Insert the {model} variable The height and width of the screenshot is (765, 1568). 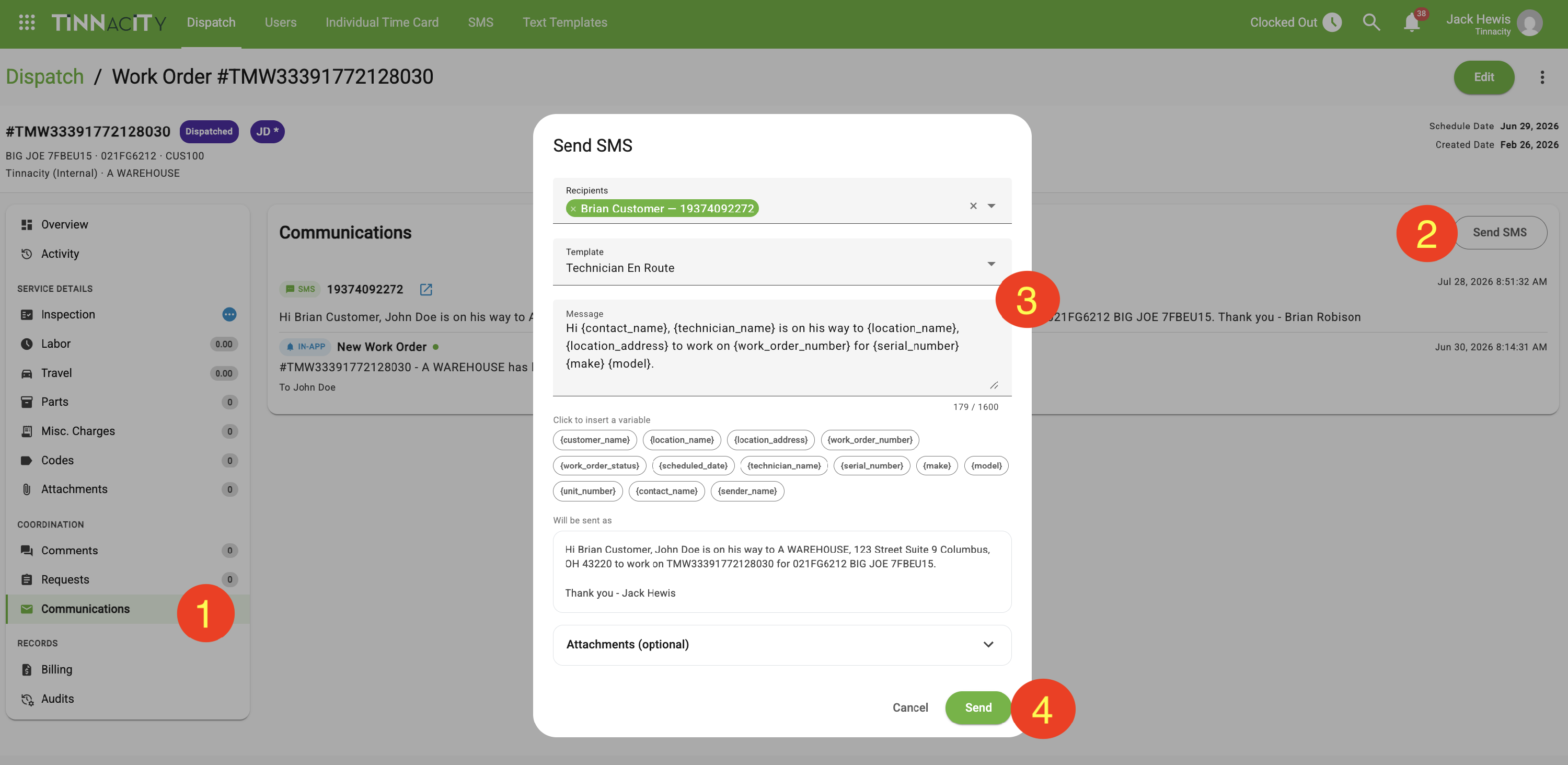click(x=986, y=466)
